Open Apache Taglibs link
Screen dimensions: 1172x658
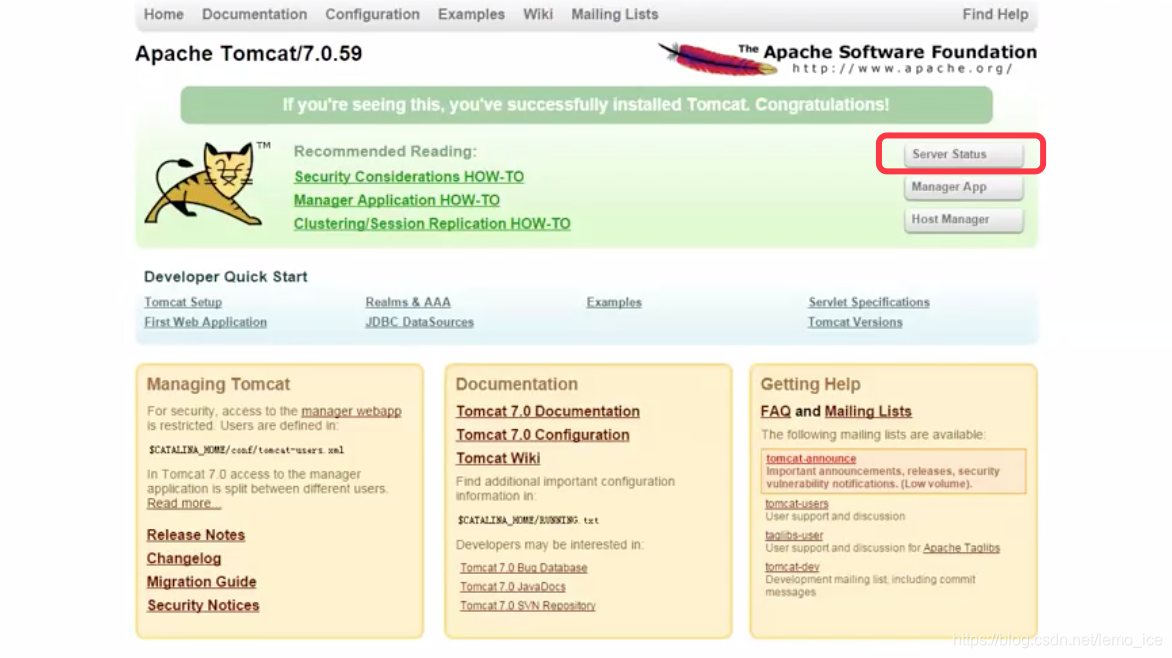tap(961, 548)
